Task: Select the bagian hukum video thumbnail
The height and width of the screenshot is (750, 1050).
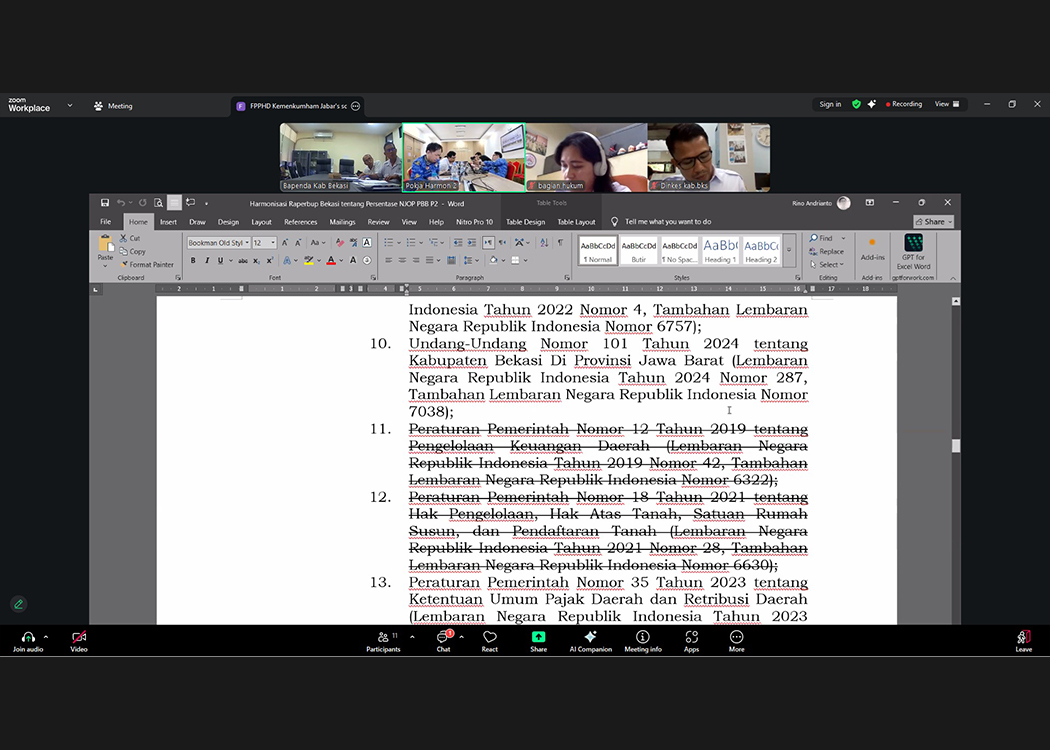Action: click(586, 157)
